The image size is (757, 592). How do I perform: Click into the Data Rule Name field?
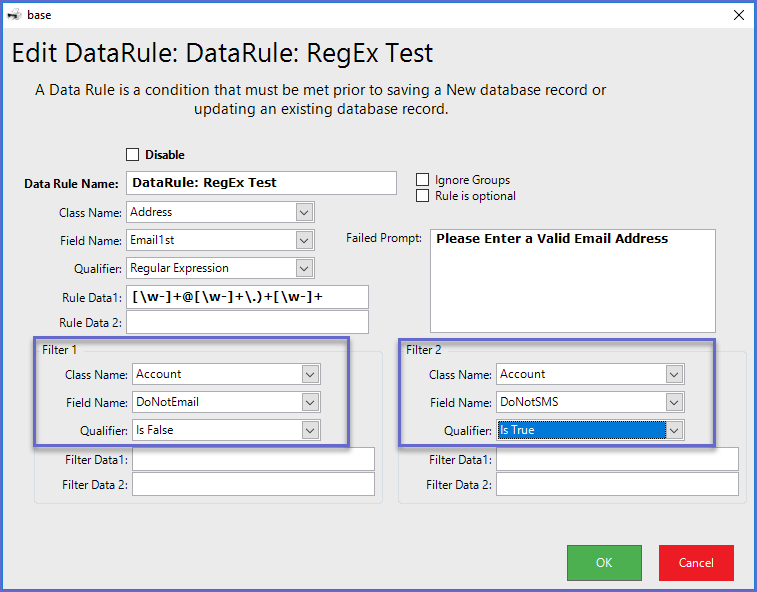click(x=260, y=183)
